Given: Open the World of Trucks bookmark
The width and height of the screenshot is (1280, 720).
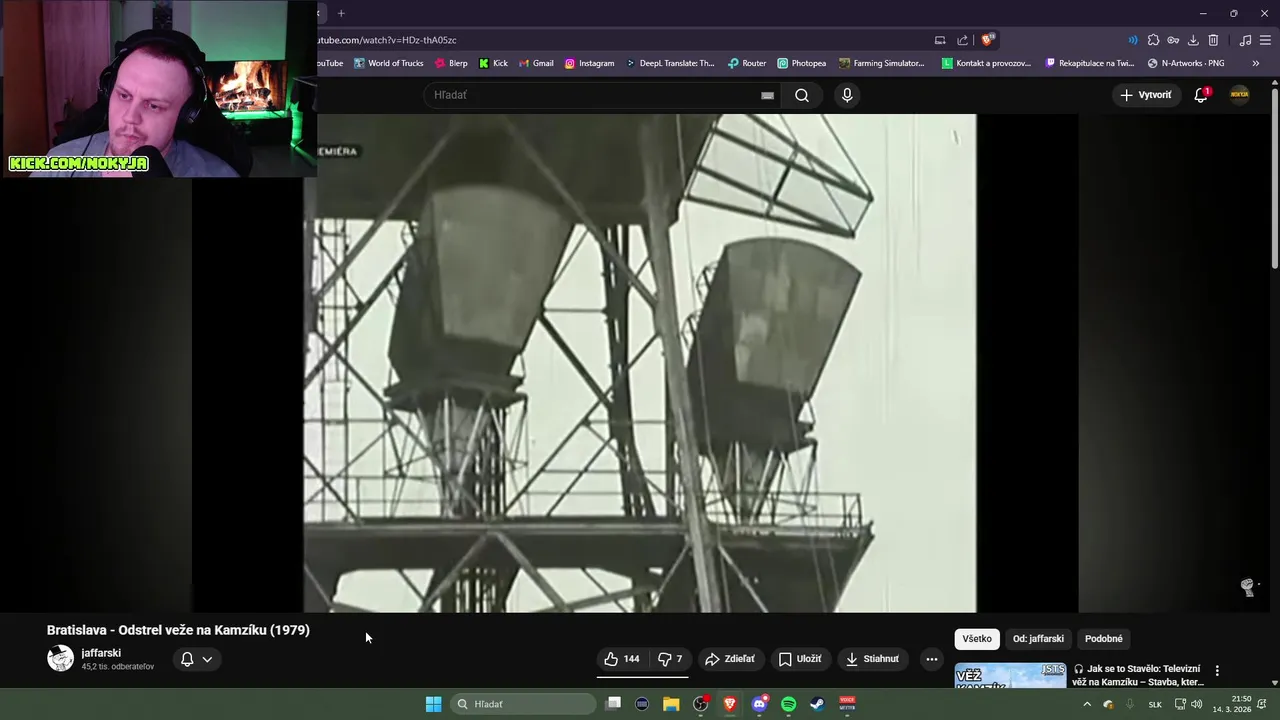Looking at the screenshot, I should [387, 63].
